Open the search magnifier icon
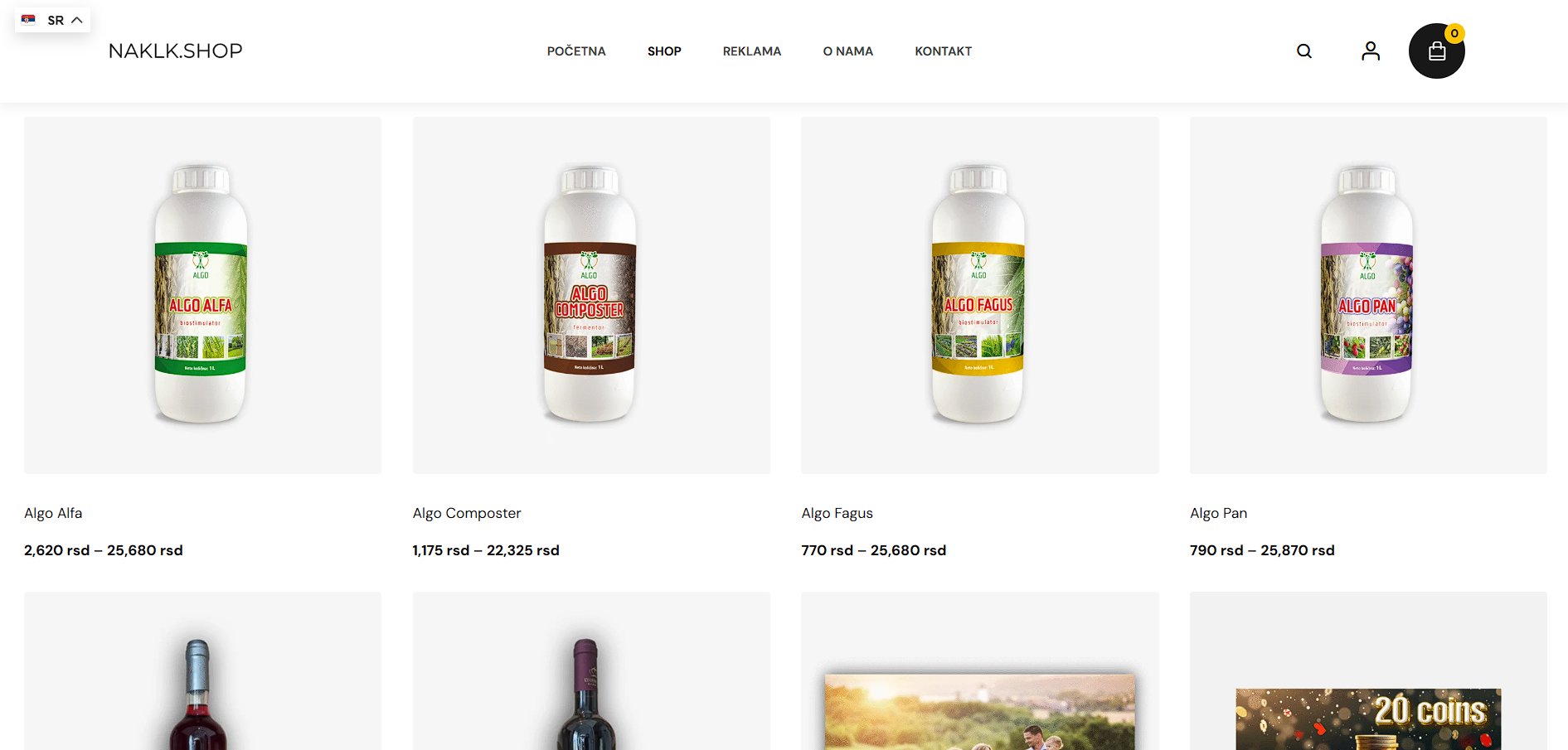1568x750 pixels. [1304, 51]
